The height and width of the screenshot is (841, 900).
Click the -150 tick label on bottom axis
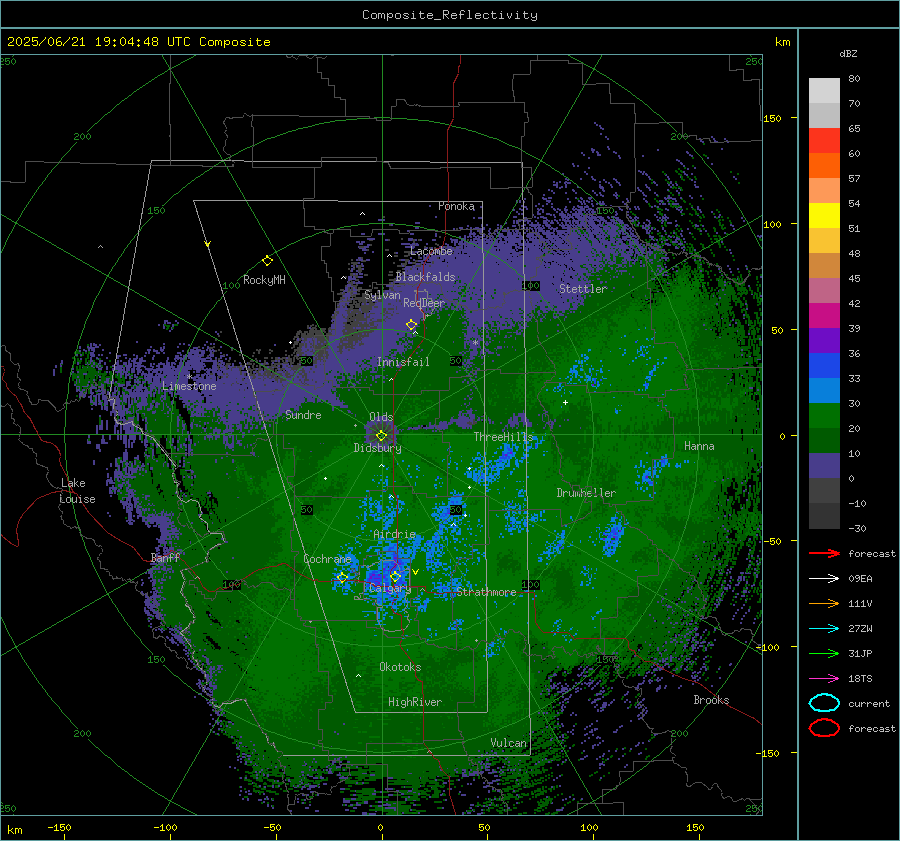tap(59, 827)
